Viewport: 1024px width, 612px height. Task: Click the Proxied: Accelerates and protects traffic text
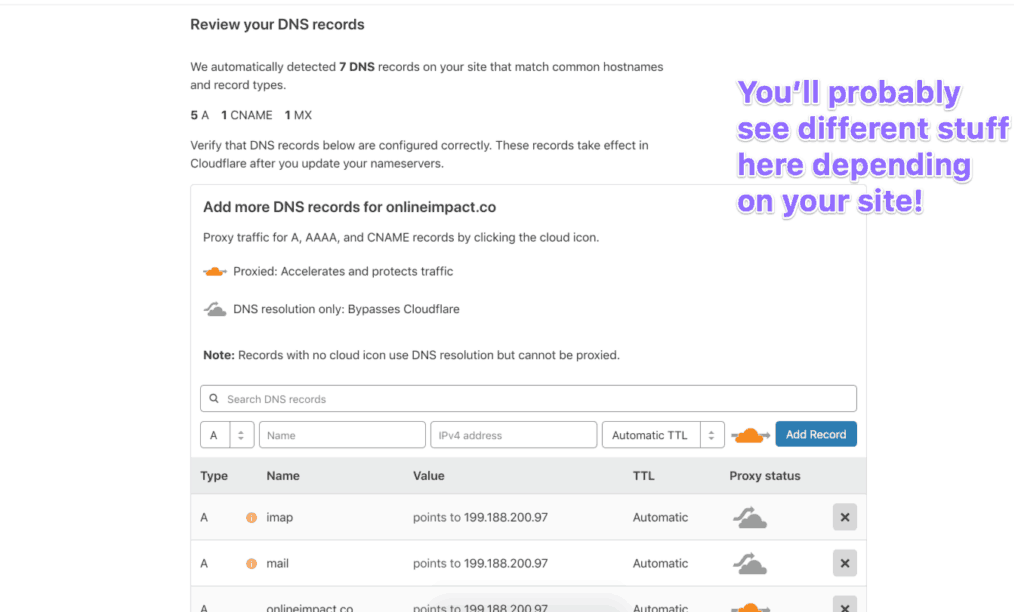343,271
